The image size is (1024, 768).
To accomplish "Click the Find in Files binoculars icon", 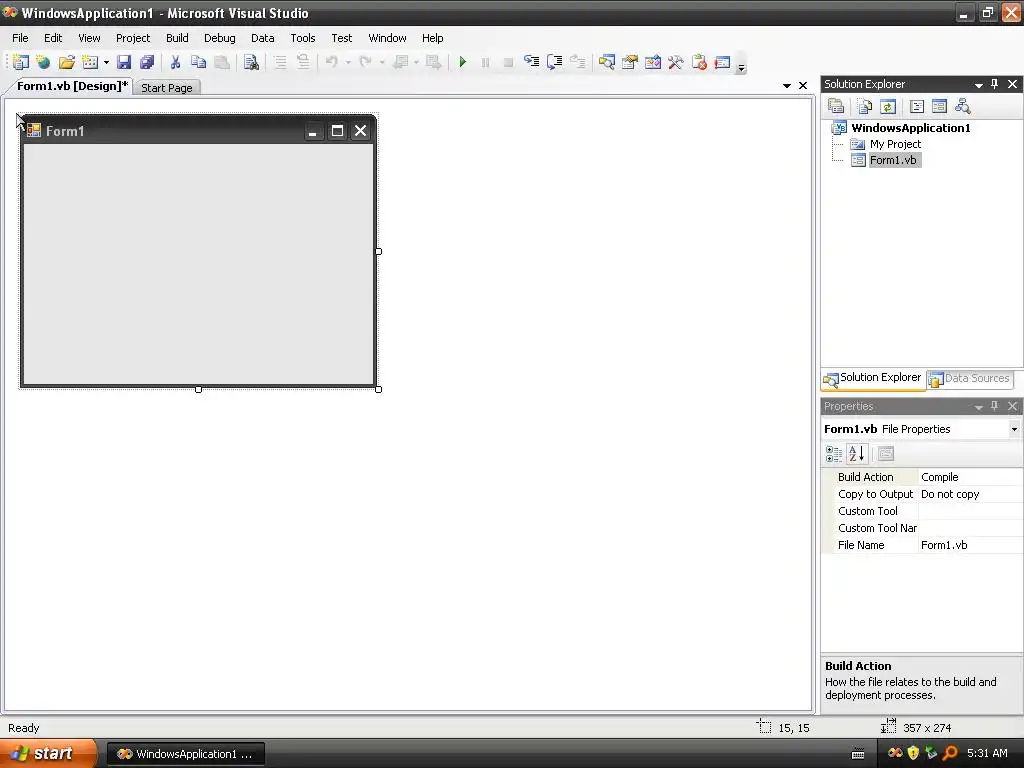I will [251, 62].
